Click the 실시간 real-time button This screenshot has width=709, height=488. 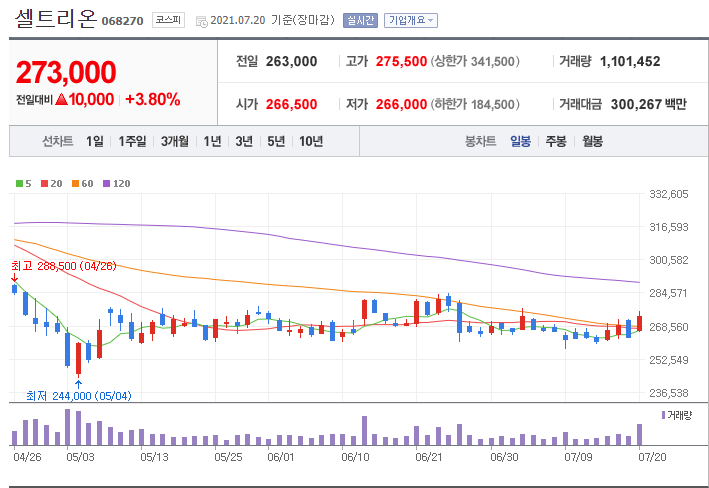point(360,20)
